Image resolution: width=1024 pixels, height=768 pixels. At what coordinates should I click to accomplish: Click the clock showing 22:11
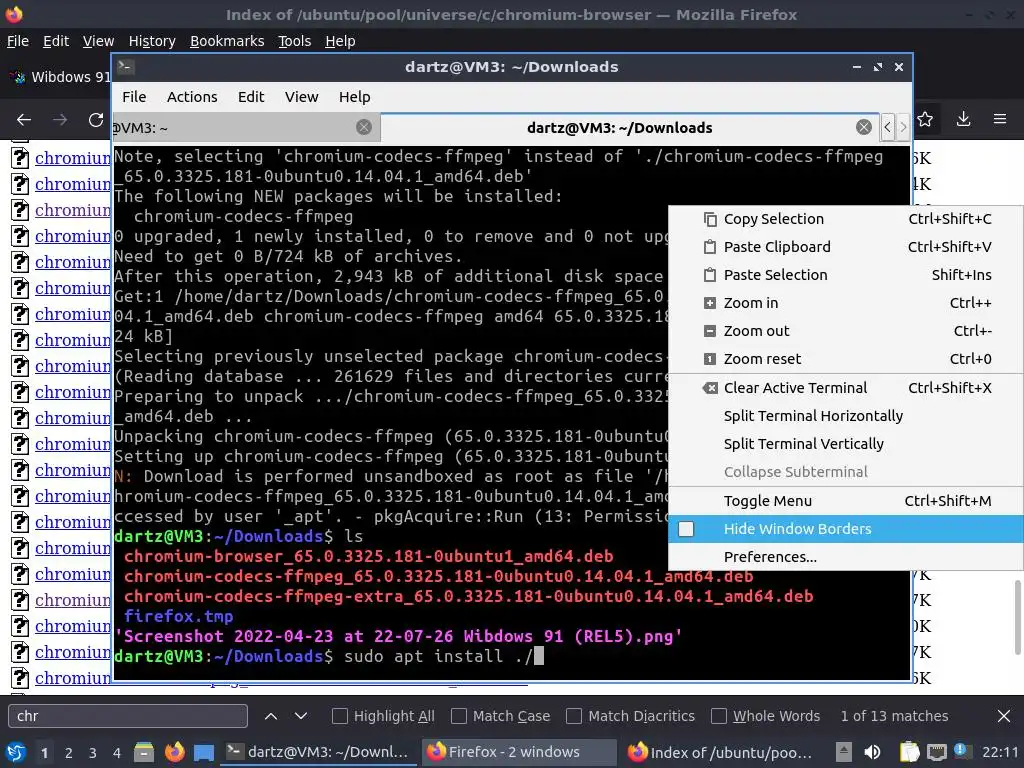coord(1000,752)
